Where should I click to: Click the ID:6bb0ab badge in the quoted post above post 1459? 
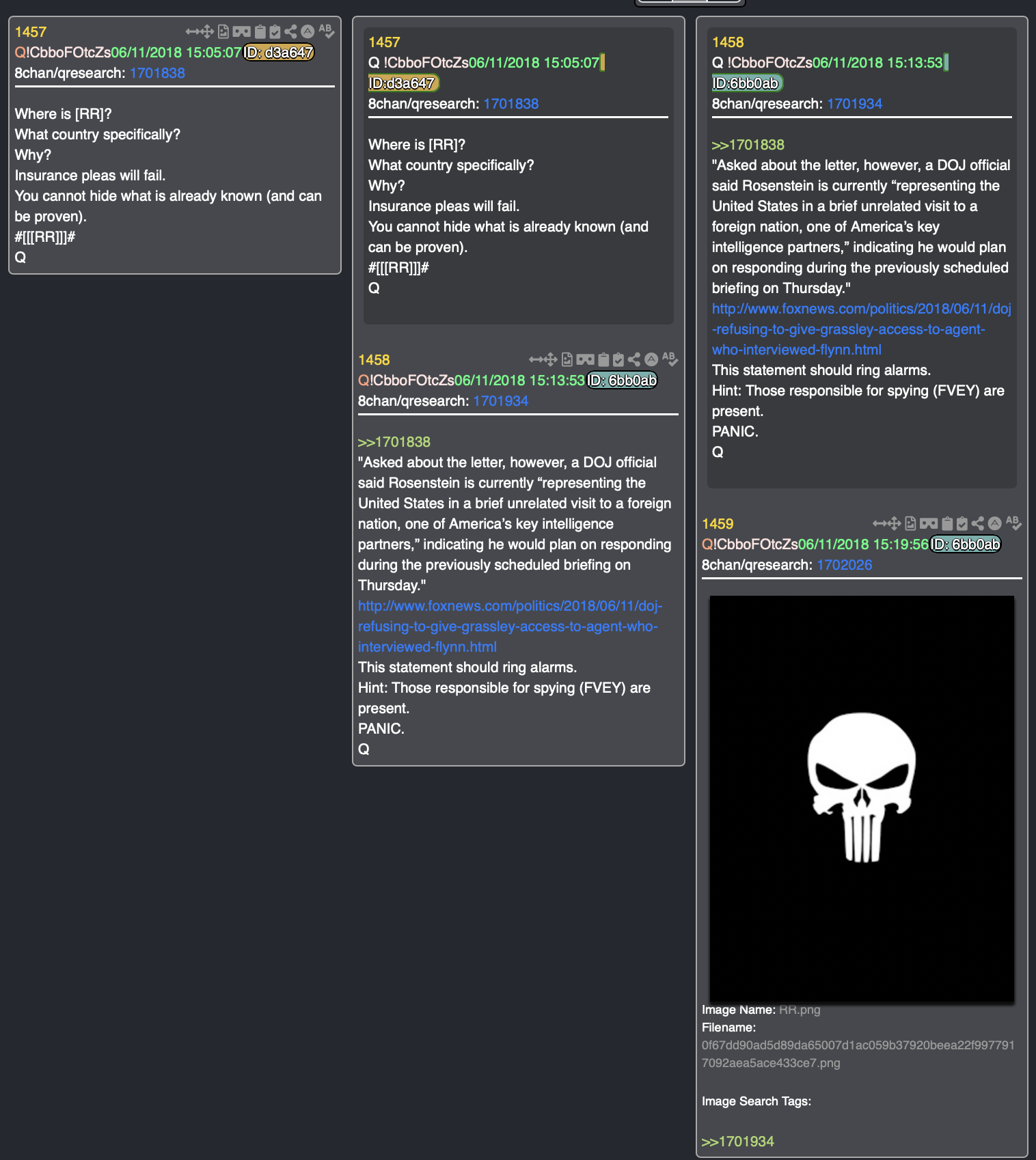pos(747,83)
